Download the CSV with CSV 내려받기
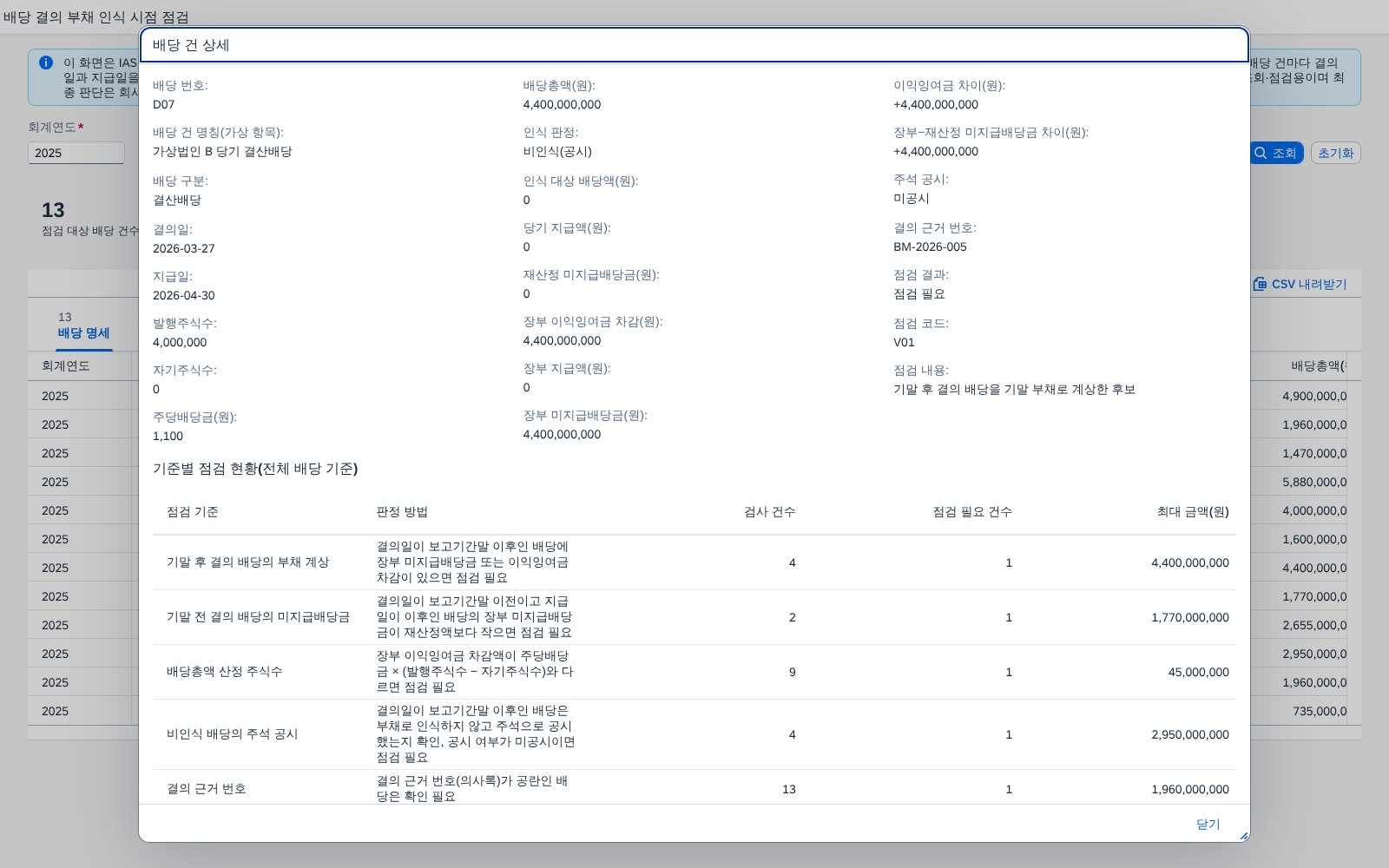This screenshot has width=1389, height=868. coord(1300,284)
